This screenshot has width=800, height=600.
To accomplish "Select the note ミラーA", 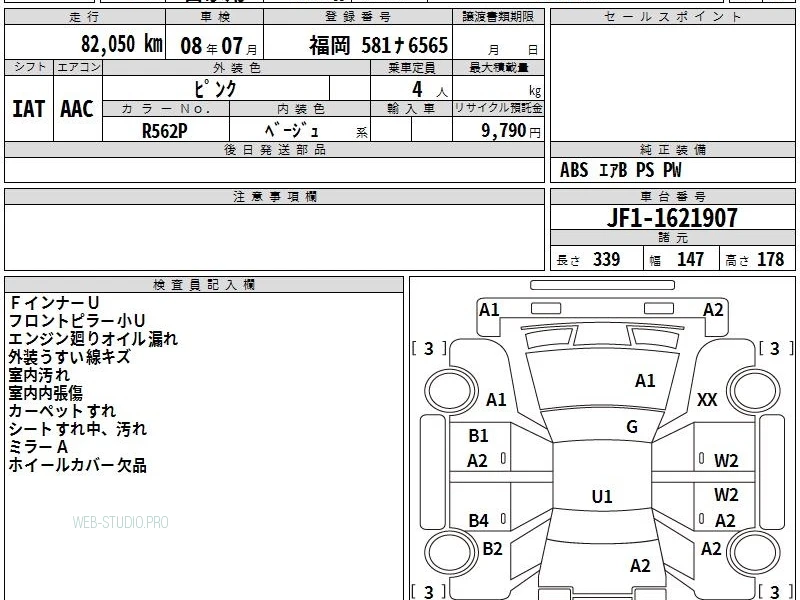I will (38, 447).
